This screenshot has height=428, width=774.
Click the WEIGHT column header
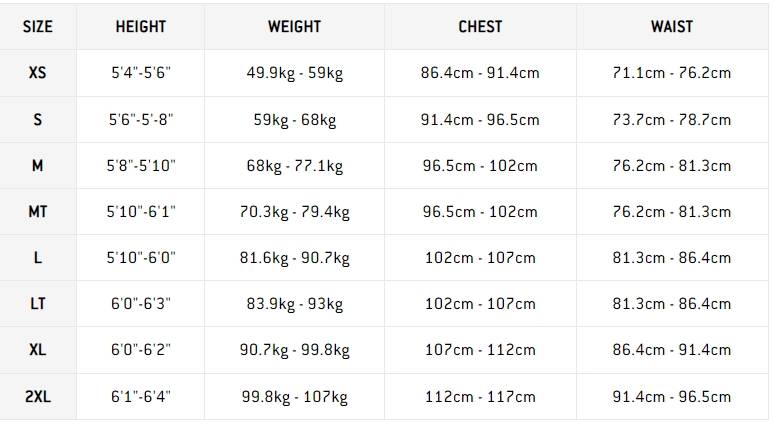[x=294, y=27]
